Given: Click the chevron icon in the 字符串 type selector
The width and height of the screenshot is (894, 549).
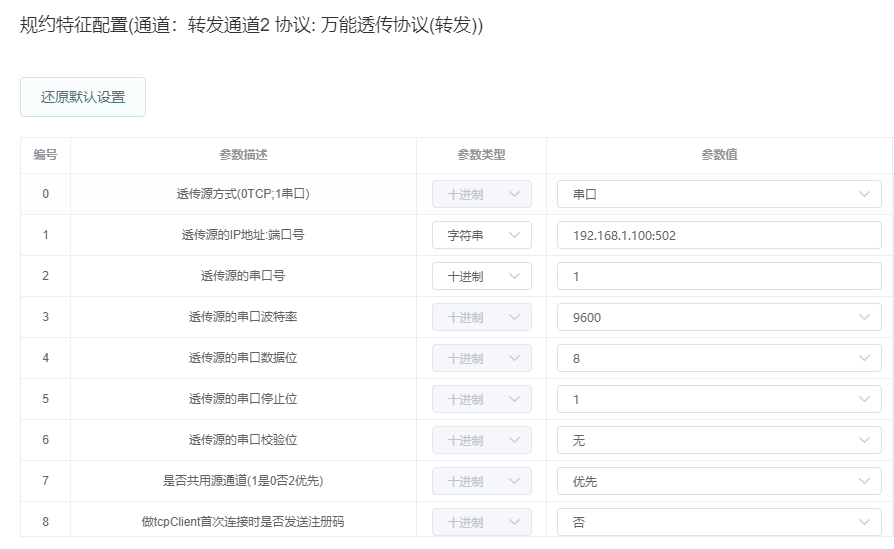Looking at the screenshot, I should tap(514, 235).
